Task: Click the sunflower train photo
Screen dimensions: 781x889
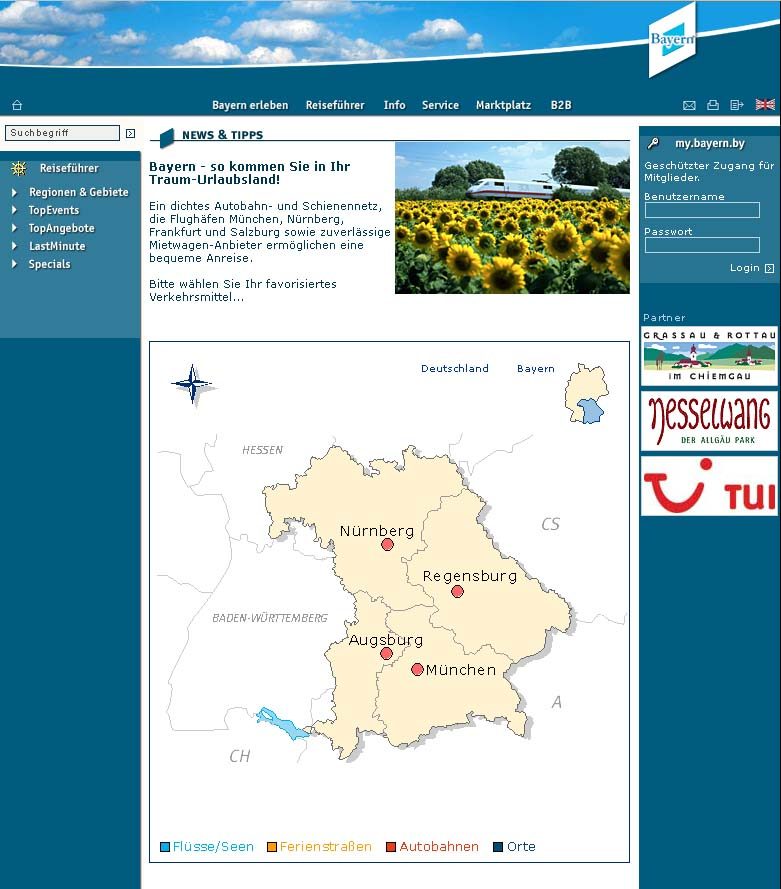Action: pos(512,218)
